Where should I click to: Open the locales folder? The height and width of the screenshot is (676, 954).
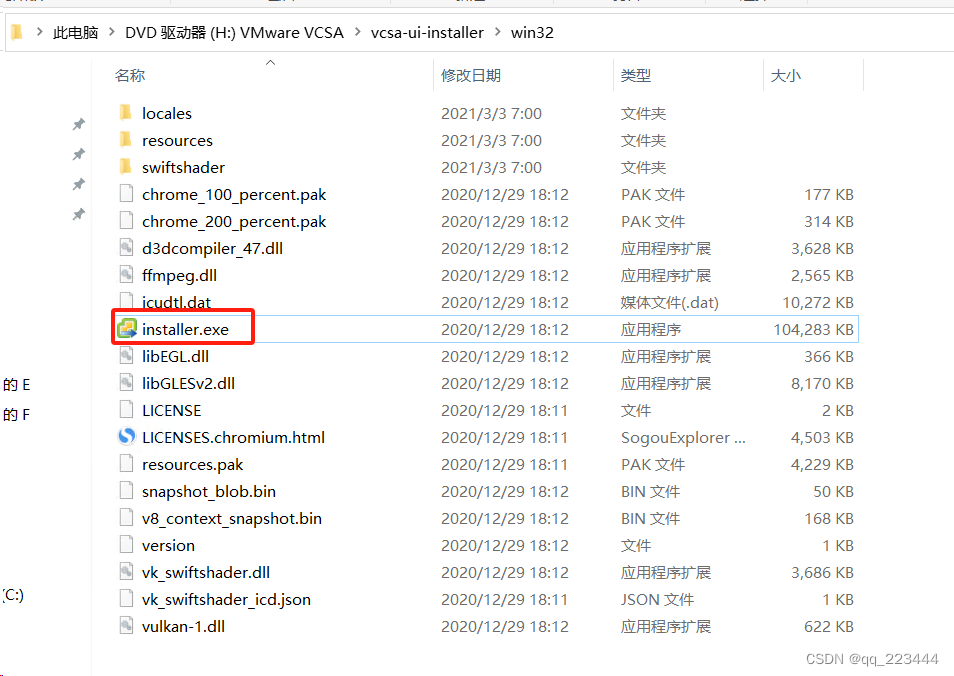point(166,113)
